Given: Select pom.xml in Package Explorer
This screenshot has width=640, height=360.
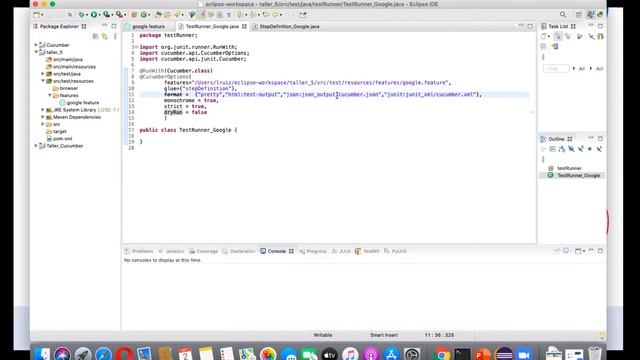Looking at the screenshot, I should [59, 138].
